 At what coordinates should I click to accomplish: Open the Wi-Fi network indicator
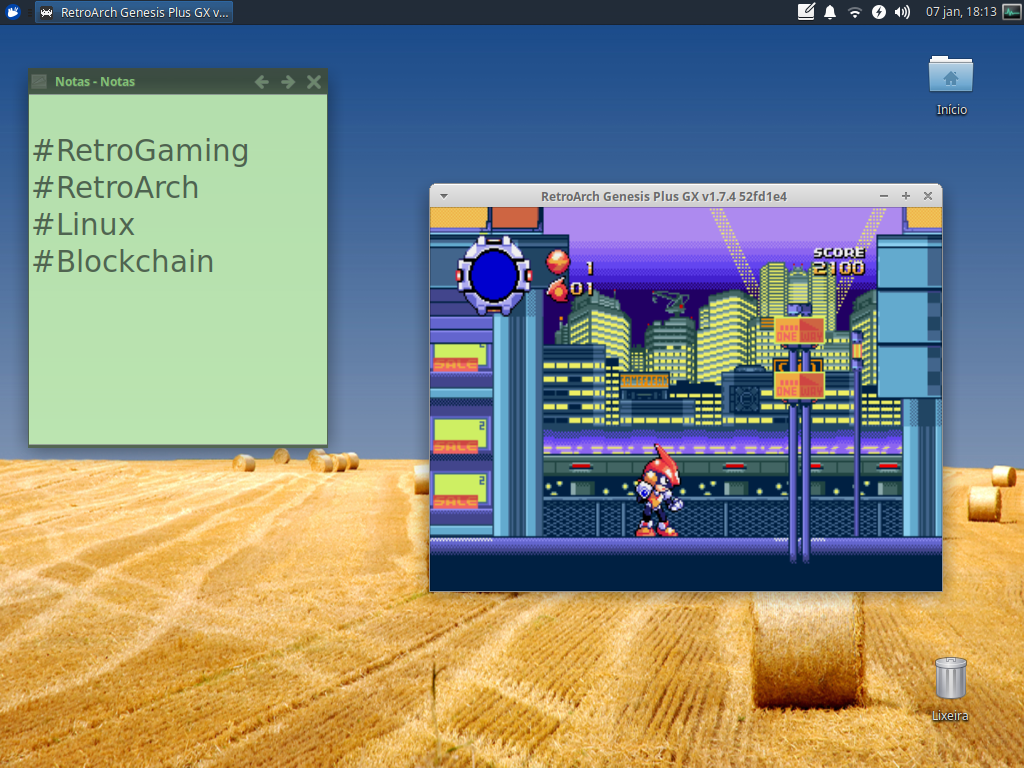coord(854,12)
